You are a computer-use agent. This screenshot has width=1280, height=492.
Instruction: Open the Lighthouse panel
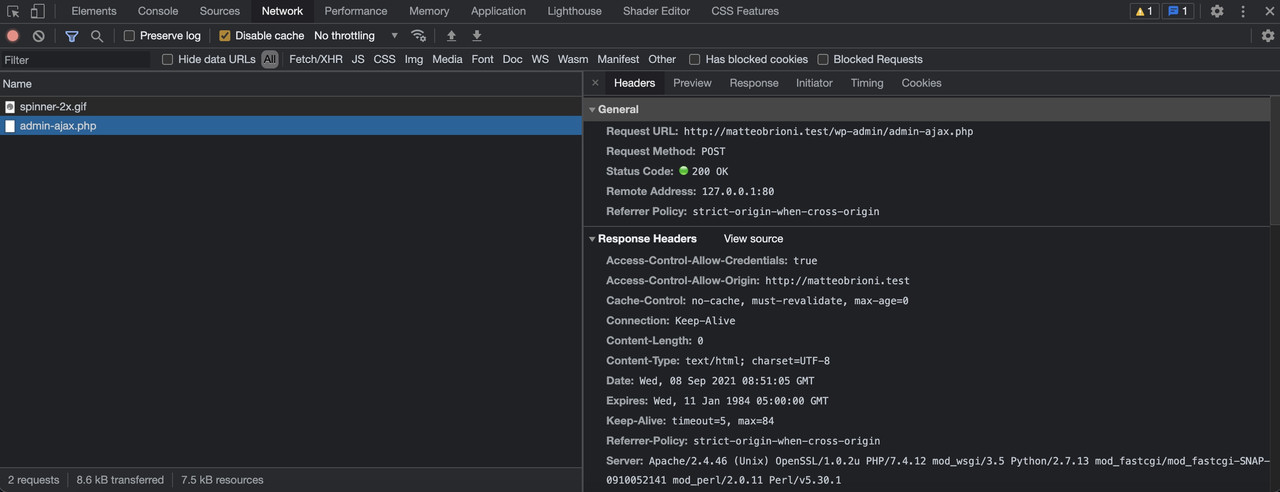click(x=575, y=11)
